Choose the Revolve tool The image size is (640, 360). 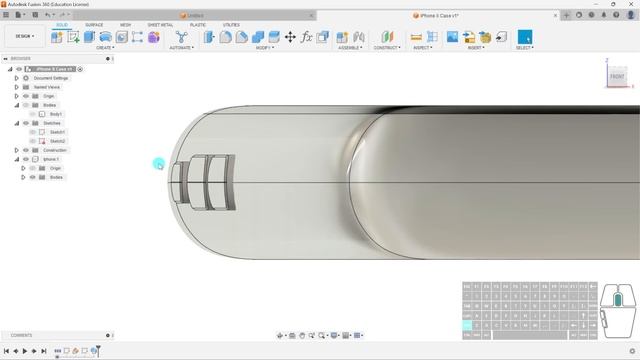click(105, 37)
